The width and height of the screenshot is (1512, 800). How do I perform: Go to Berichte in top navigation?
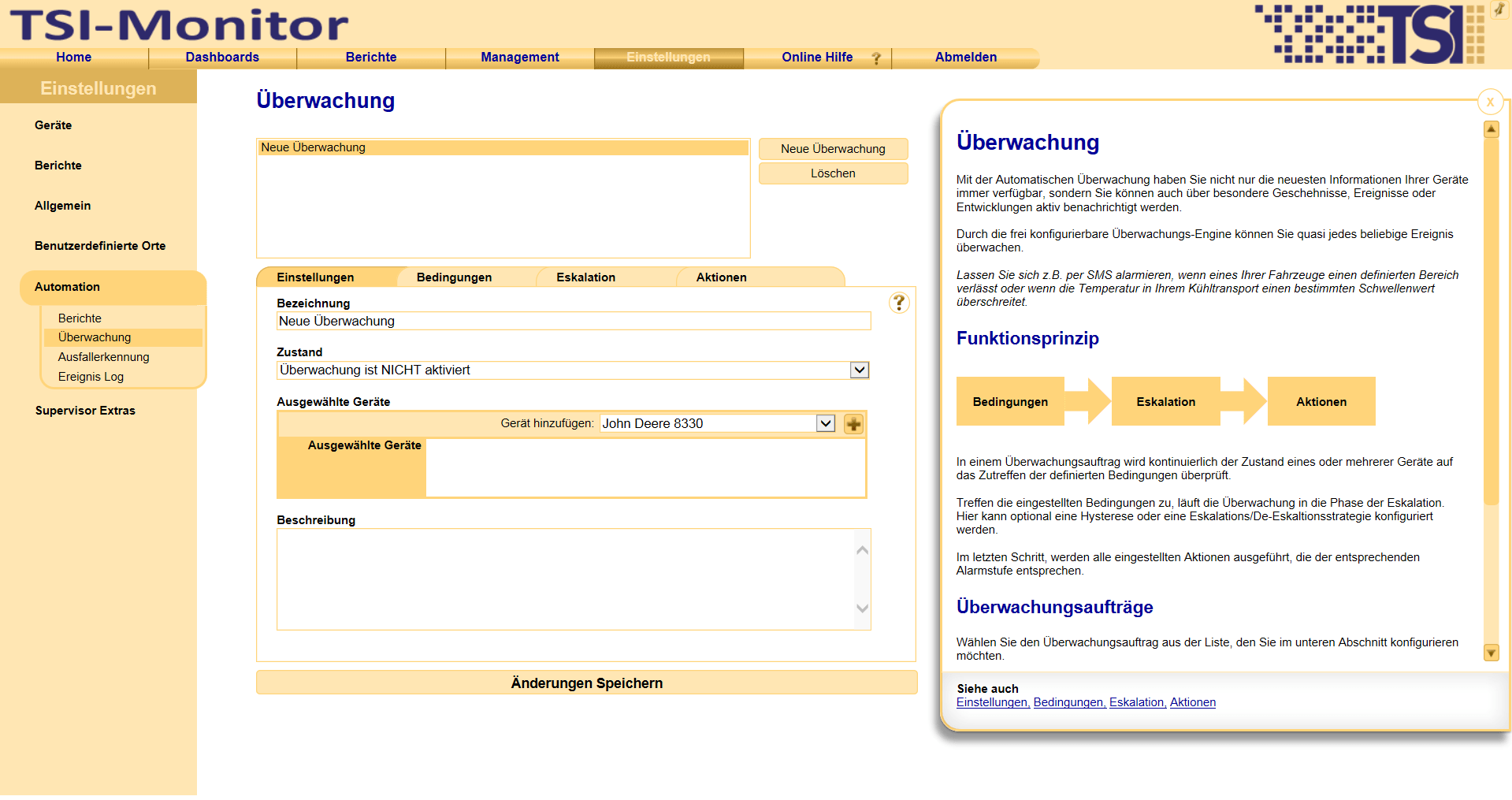371,58
